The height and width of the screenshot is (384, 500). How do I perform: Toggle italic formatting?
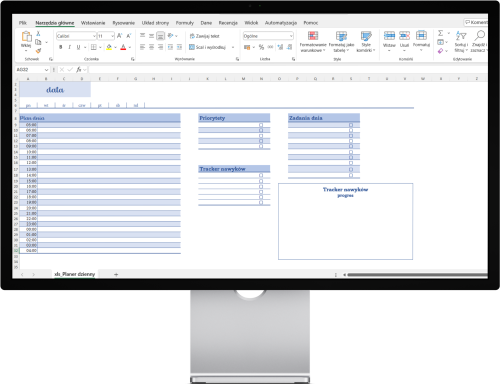(69, 47)
